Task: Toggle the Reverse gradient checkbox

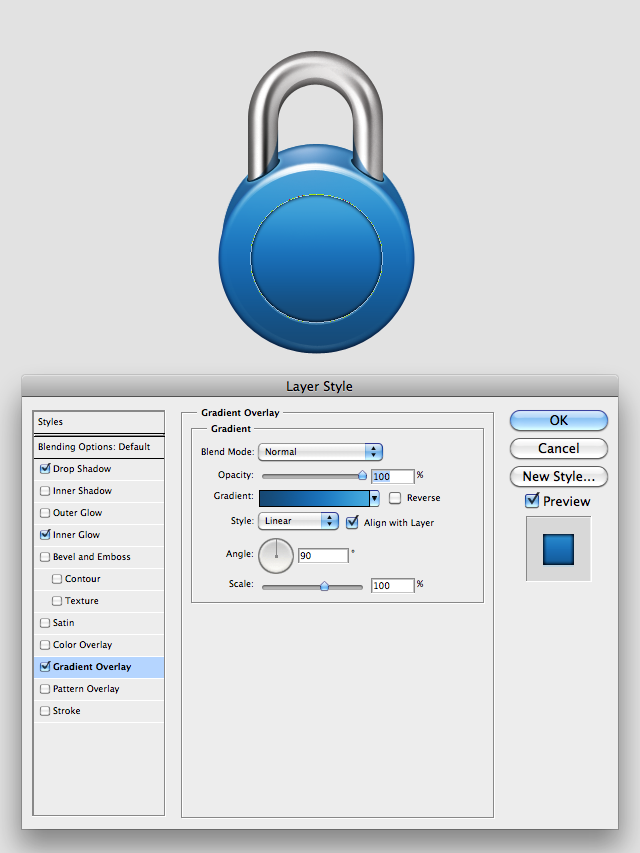Action: [395, 498]
